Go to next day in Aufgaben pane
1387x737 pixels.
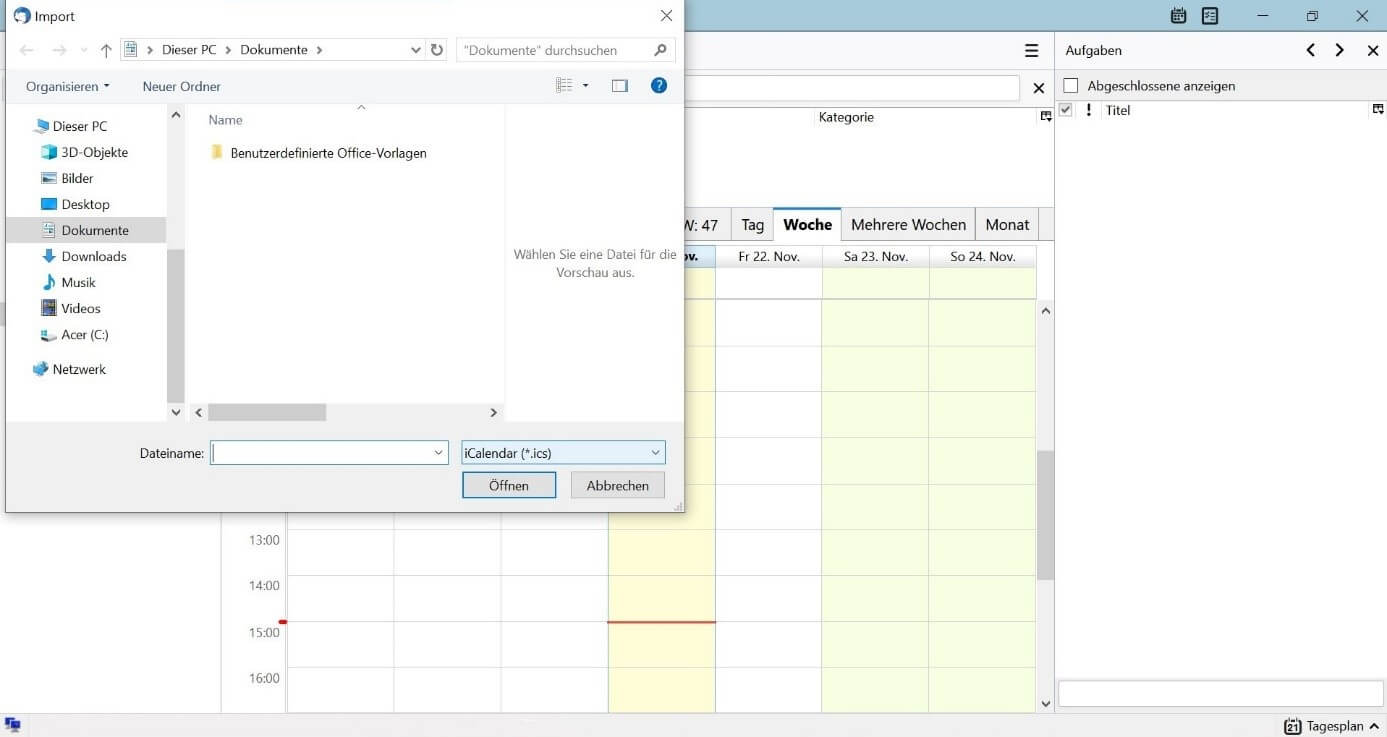point(1340,50)
